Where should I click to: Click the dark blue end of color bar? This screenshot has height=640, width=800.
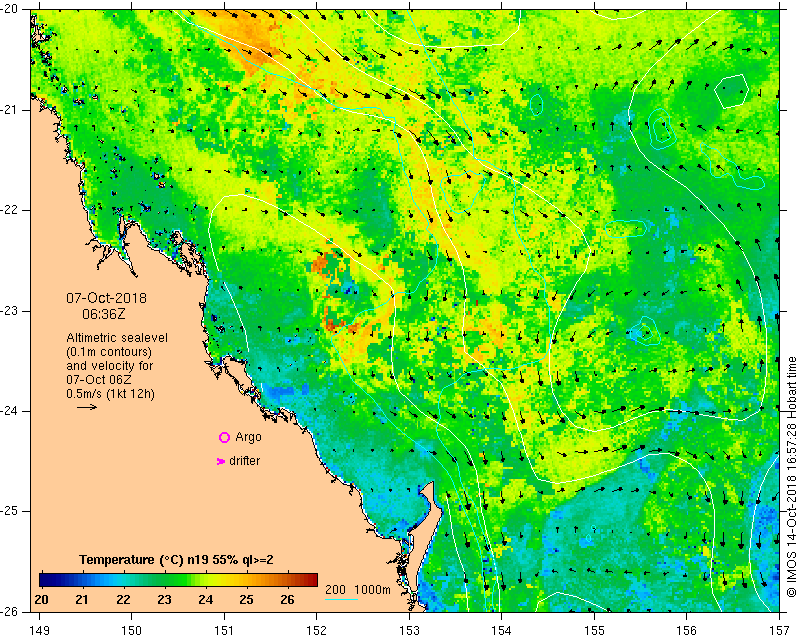coord(46,580)
